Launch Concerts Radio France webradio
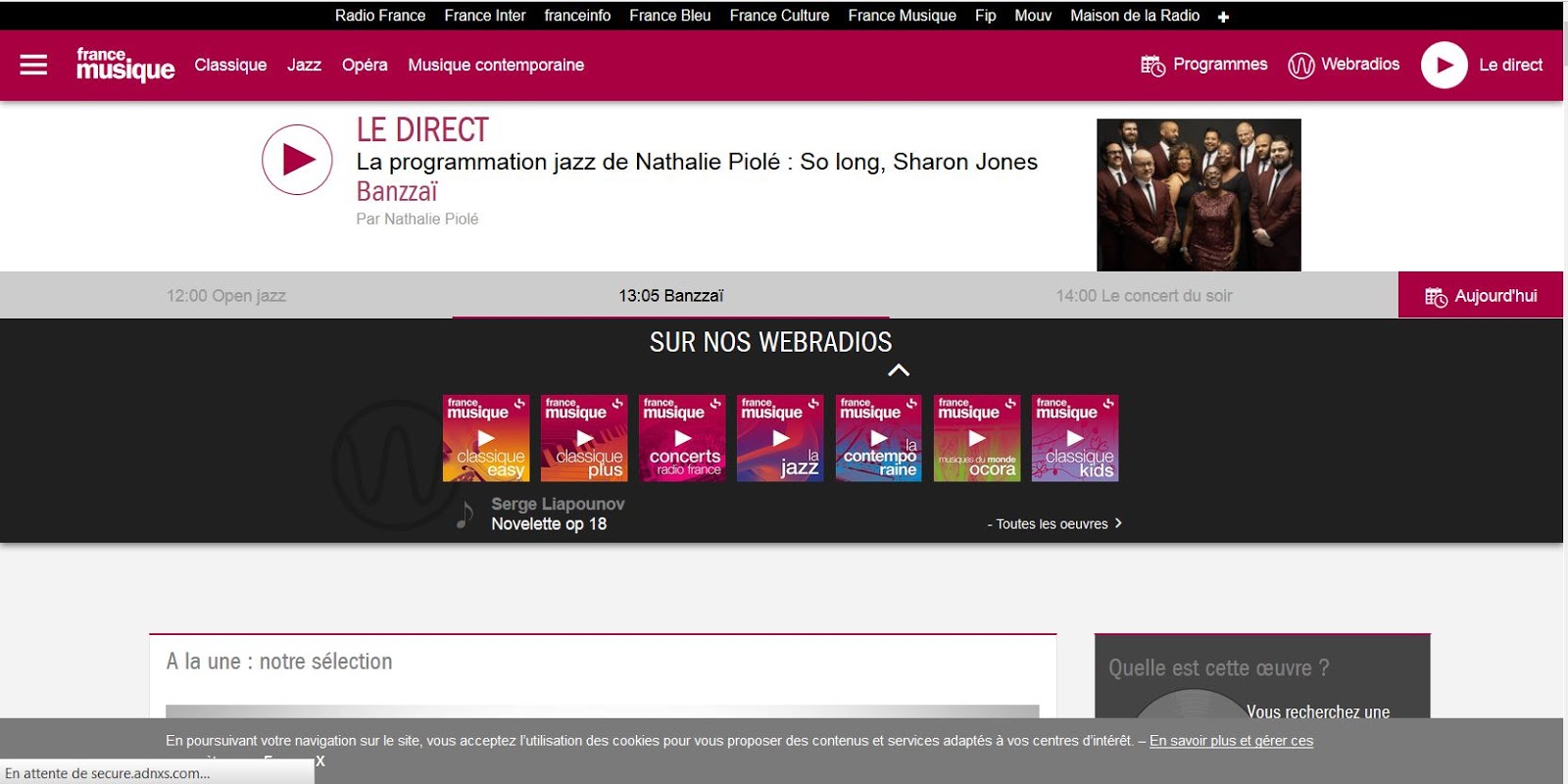 tap(682, 438)
